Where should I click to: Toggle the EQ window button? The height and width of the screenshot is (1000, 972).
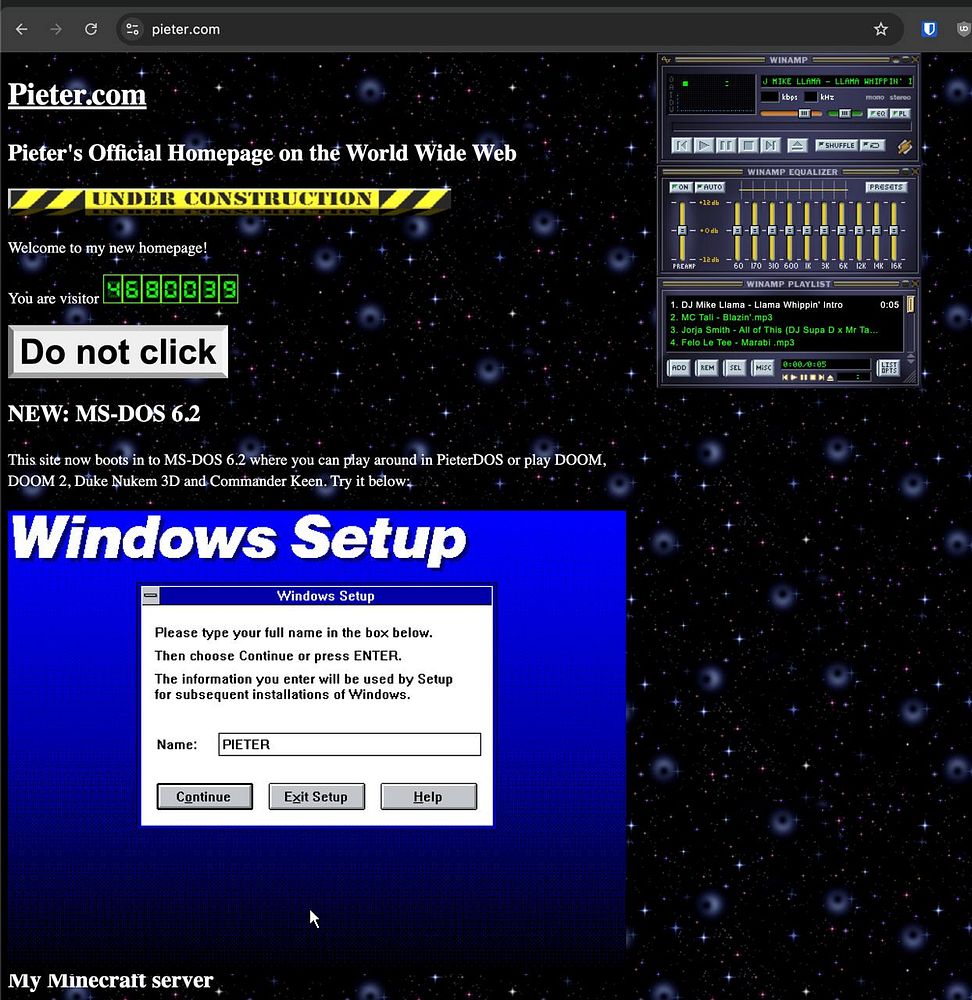coord(877,114)
